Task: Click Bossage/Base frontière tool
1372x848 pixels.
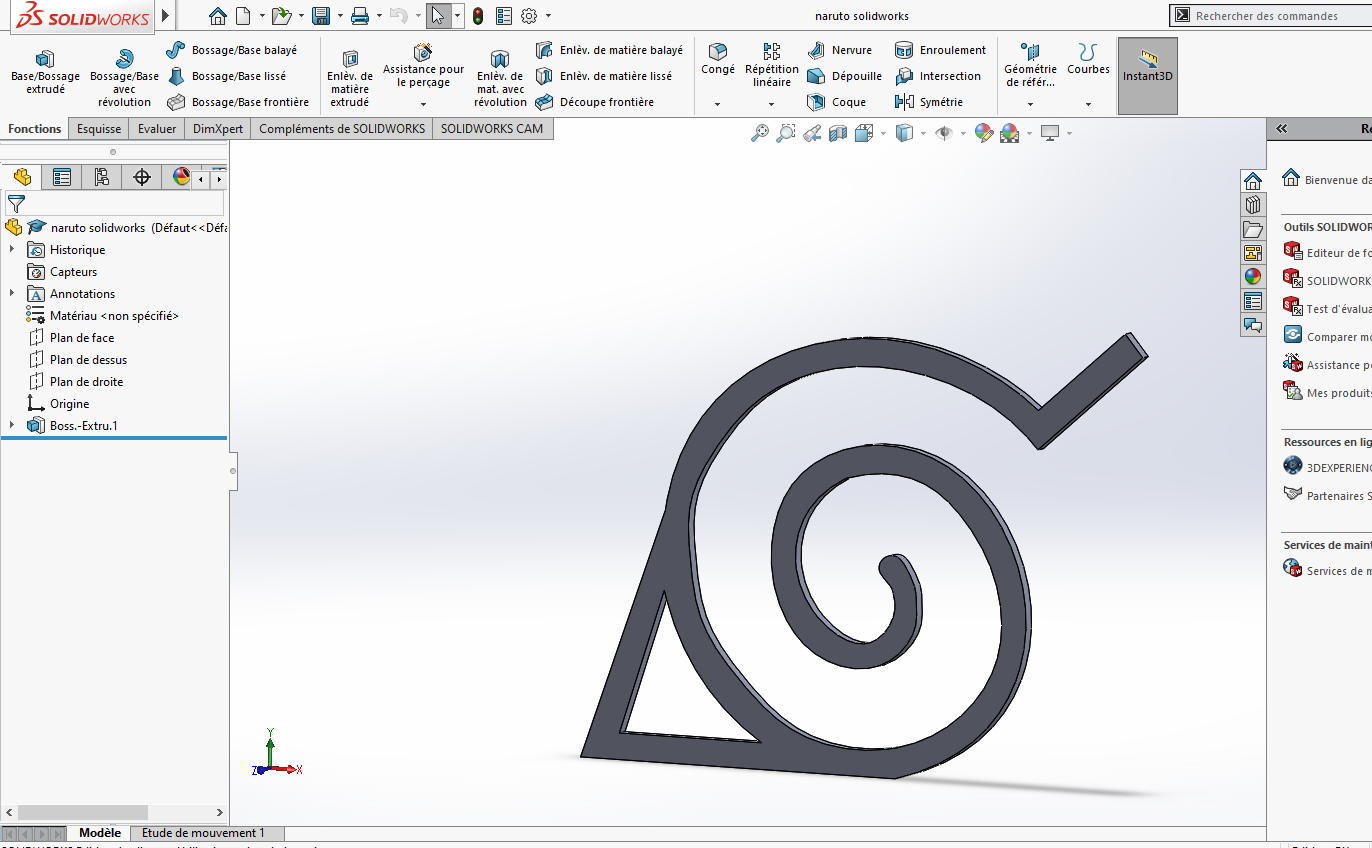Action: coord(238,102)
